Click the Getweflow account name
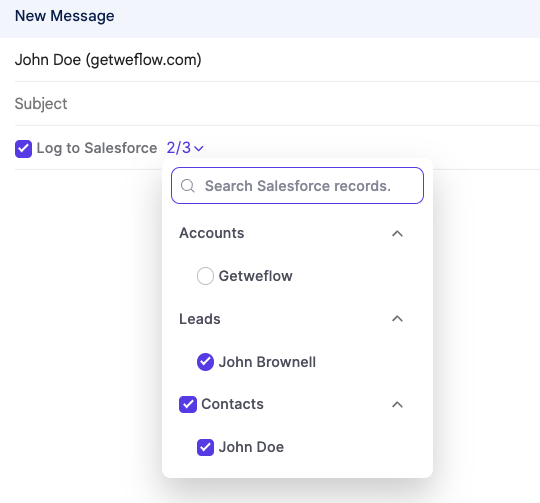Viewport: 540px width, 503px height. point(256,276)
